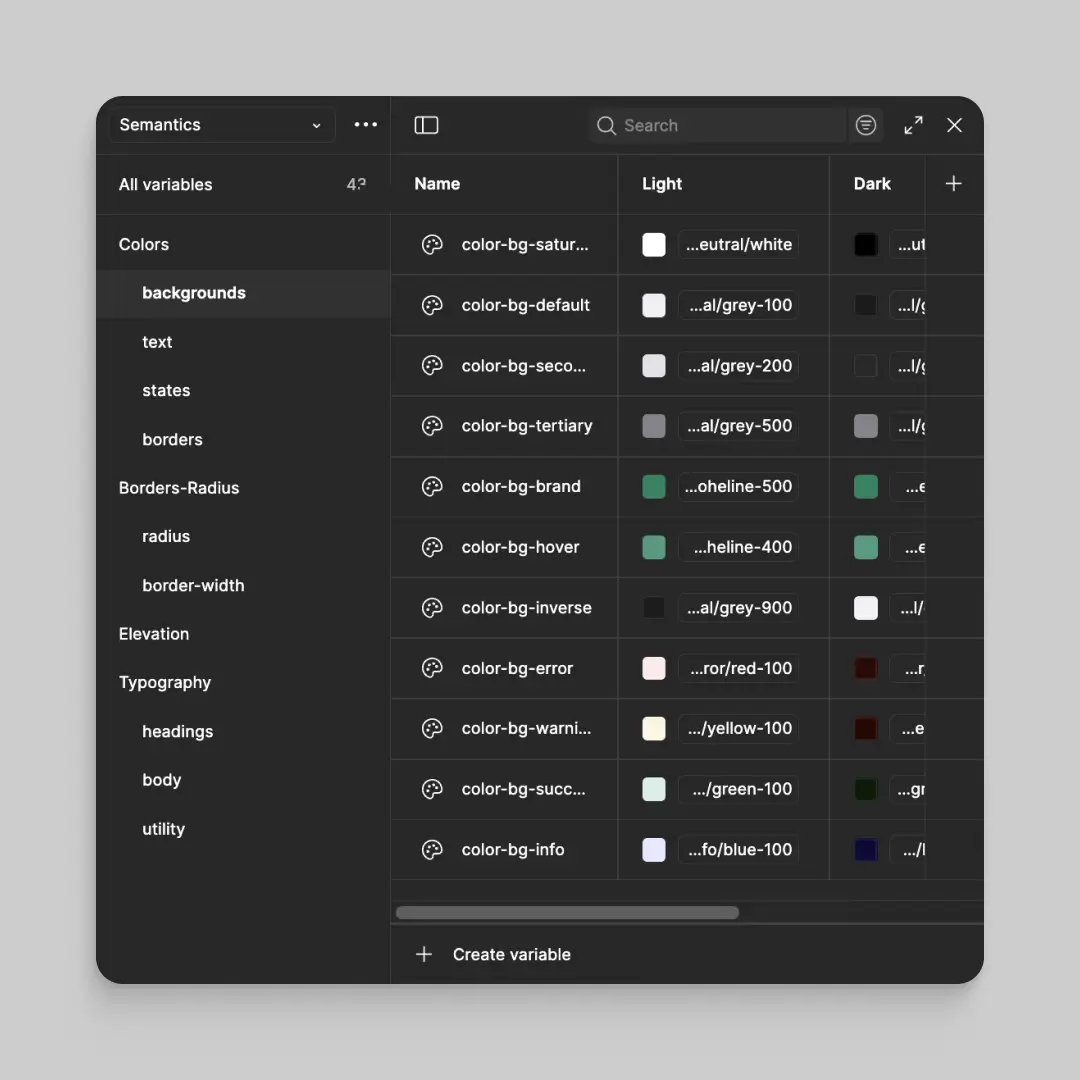Expand the panel using the fullscreen arrows icon
Viewport: 1080px width, 1080px height.
coord(912,125)
